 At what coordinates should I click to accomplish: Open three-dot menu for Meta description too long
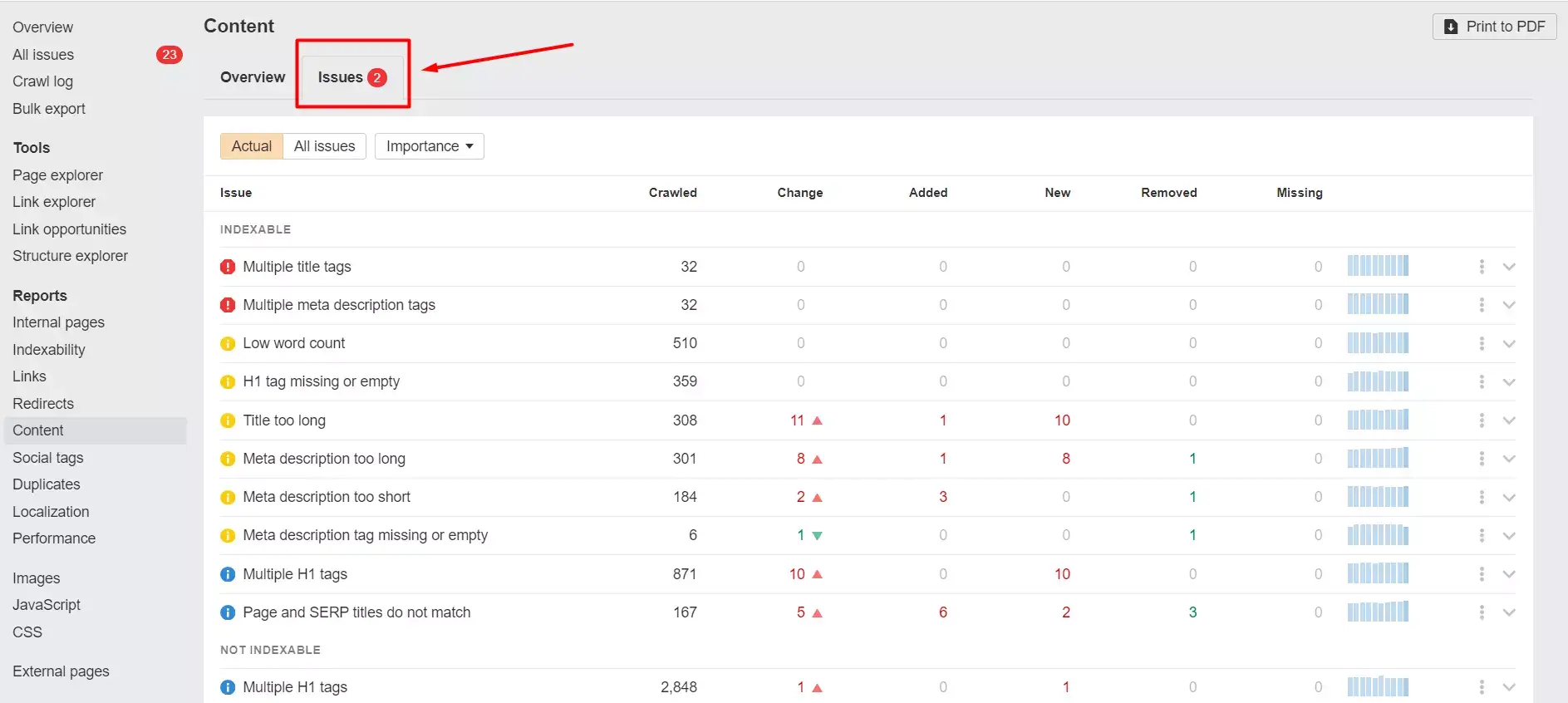(x=1482, y=459)
